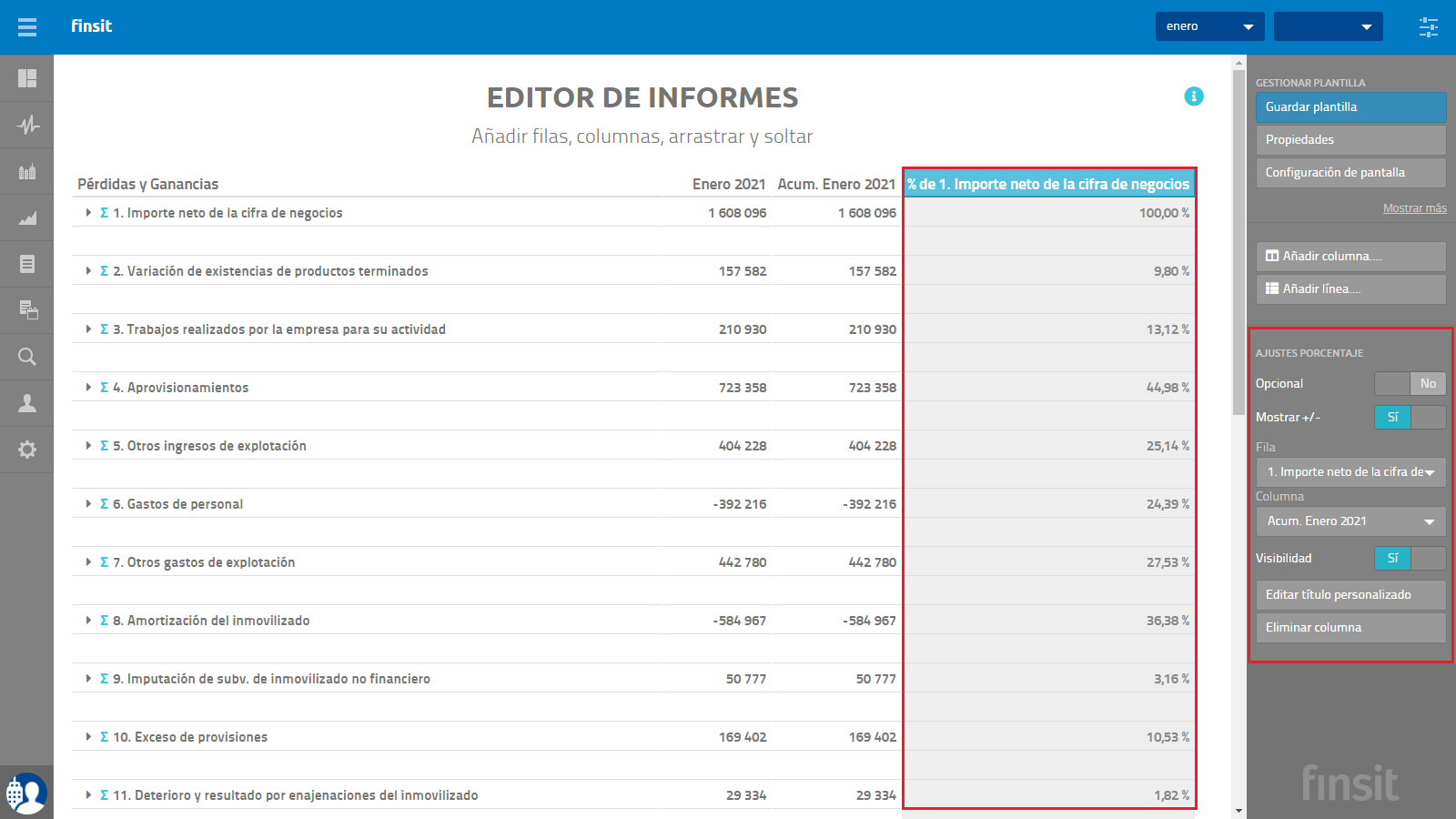Screen dimensions: 1456x819
Task: Click the scrollbar down arrow
Action: (x=1239, y=811)
